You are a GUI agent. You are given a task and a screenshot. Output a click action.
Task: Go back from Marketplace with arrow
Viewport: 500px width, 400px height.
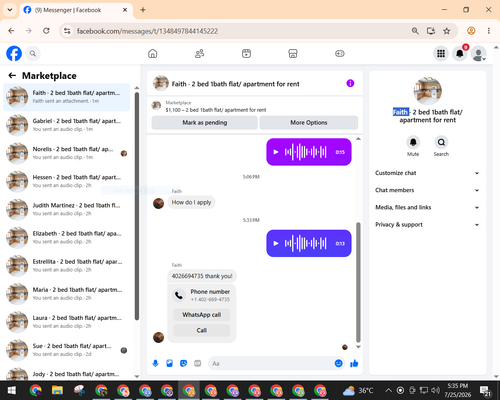(x=12, y=76)
